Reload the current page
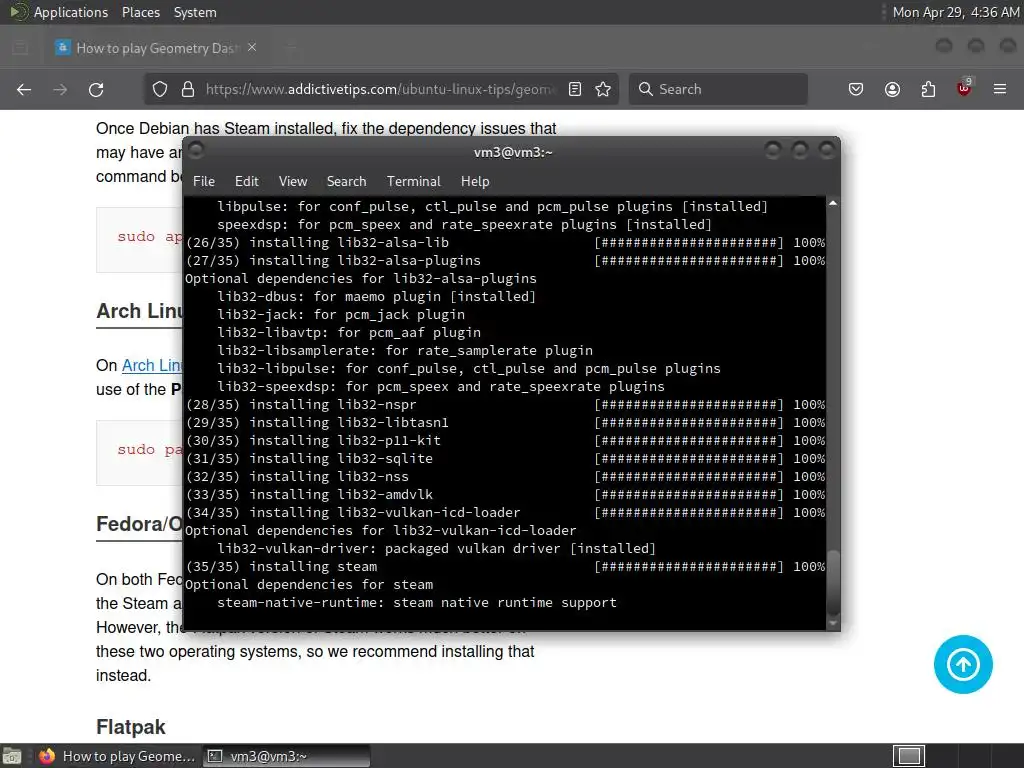The image size is (1024, 768). click(x=96, y=89)
